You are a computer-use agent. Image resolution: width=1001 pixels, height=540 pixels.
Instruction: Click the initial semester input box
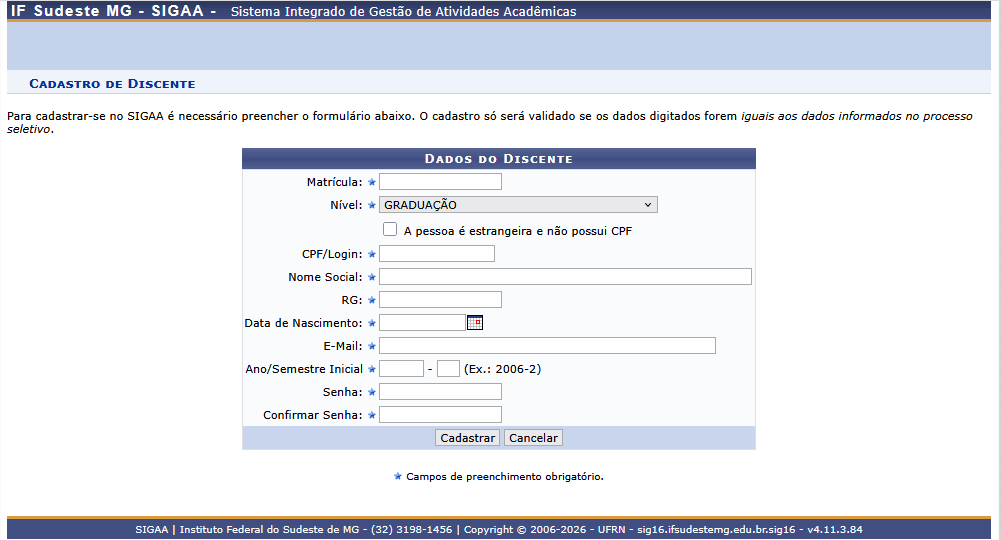pyautogui.click(x=448, y=369)
